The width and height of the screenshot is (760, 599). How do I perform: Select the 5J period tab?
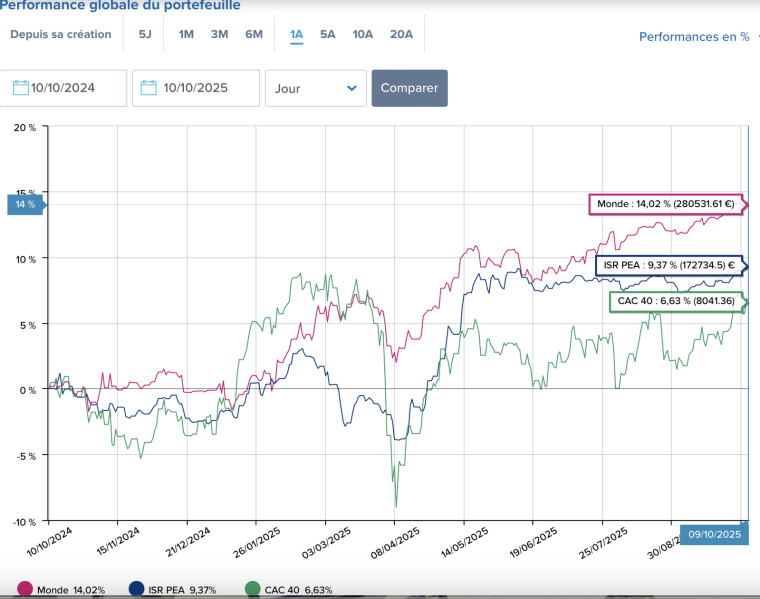pos(145,34)
